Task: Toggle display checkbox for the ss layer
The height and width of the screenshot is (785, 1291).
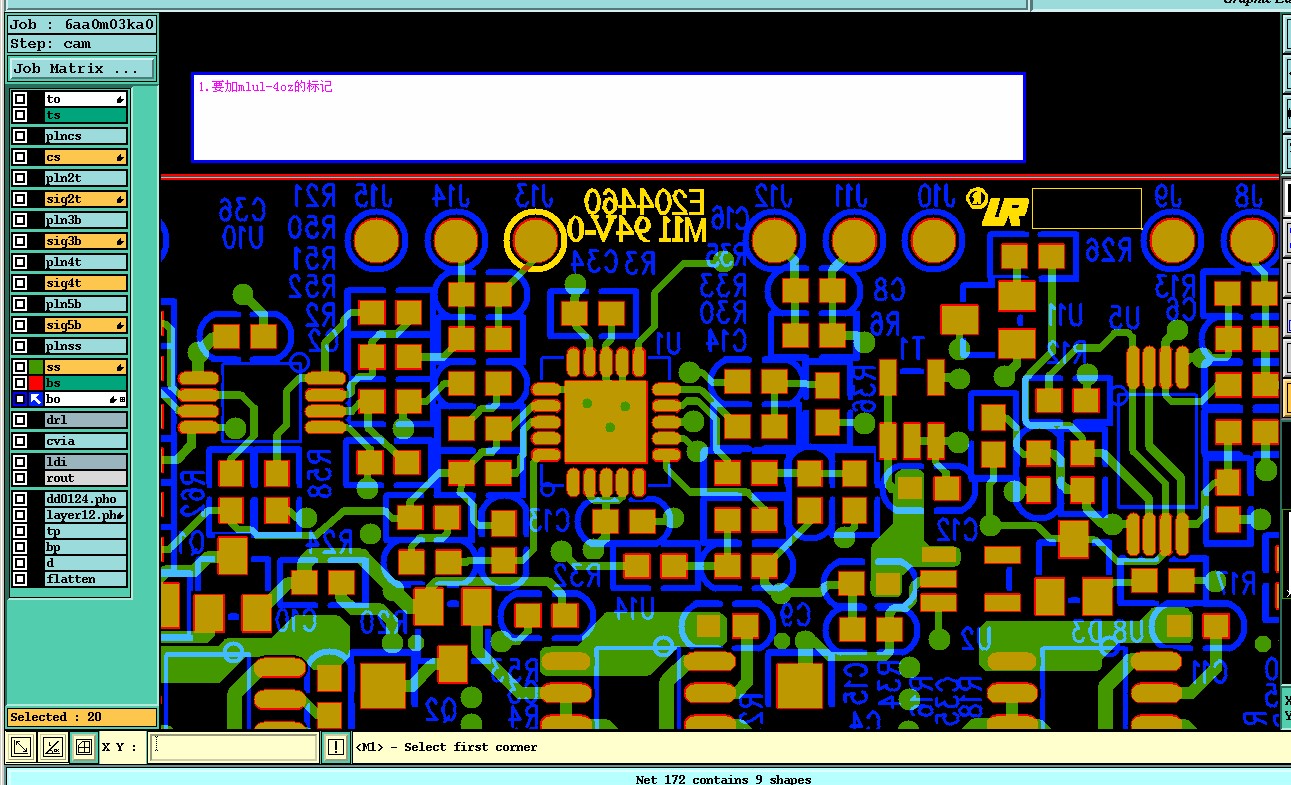Action: (20, 367)
